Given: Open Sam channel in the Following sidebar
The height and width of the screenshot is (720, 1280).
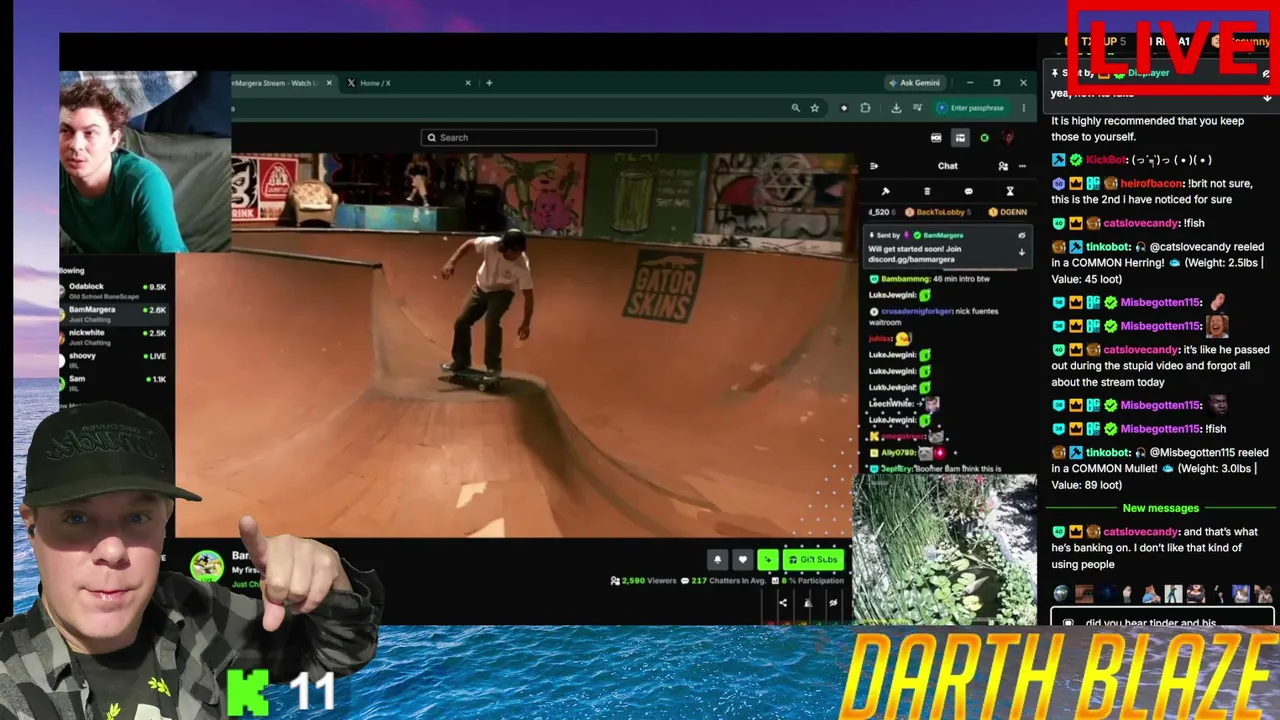Looking at the screenshot, I should (112, 383).
